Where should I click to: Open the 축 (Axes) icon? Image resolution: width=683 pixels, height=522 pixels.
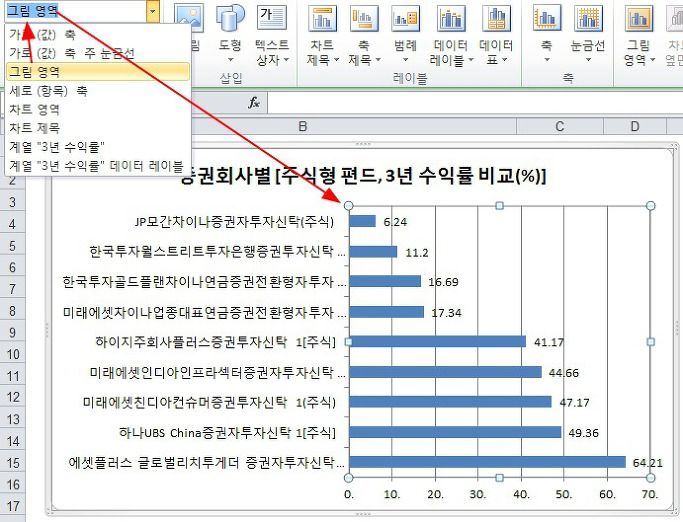[547, 18]
